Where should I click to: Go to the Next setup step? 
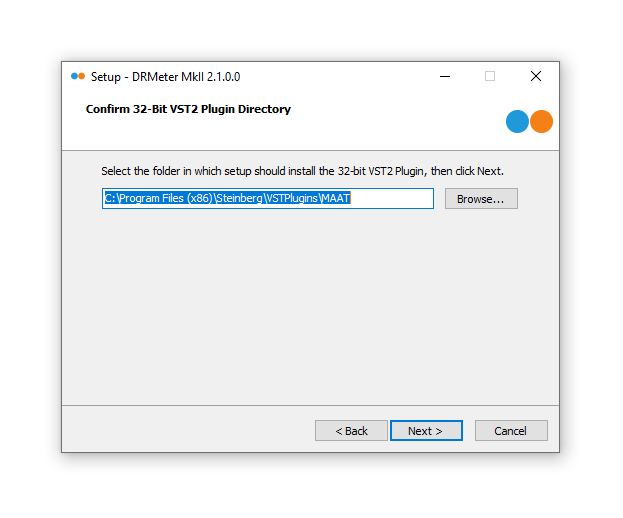pos(426,430)
